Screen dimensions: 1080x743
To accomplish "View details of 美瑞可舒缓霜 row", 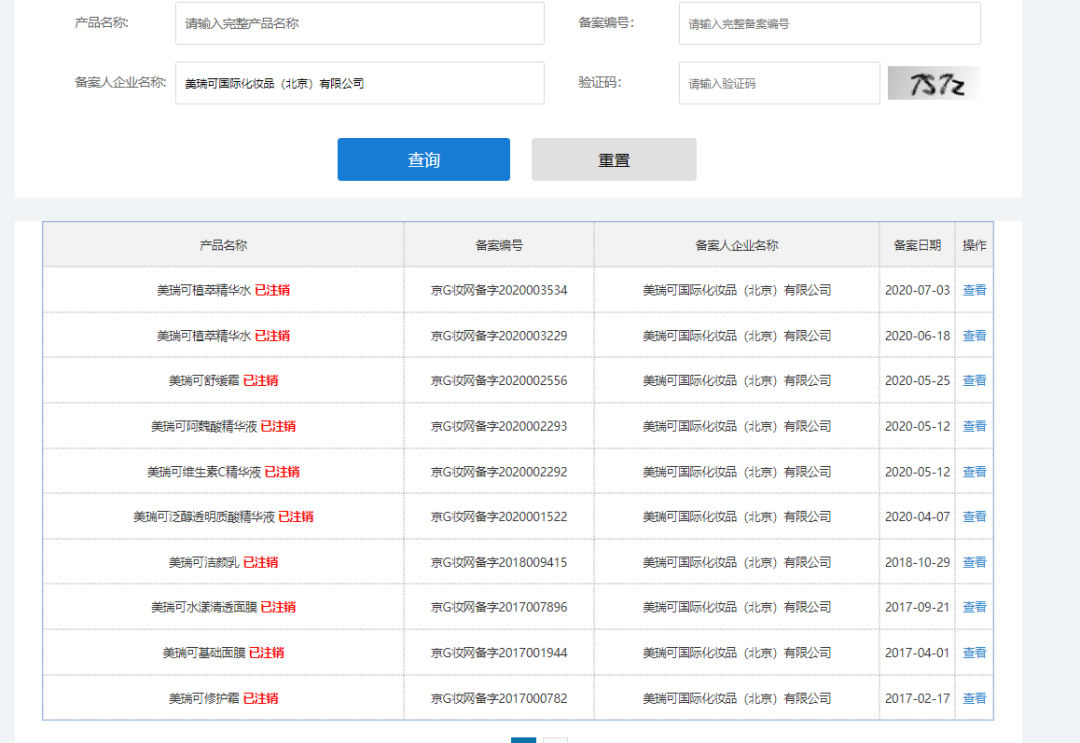I will (974, 381).
